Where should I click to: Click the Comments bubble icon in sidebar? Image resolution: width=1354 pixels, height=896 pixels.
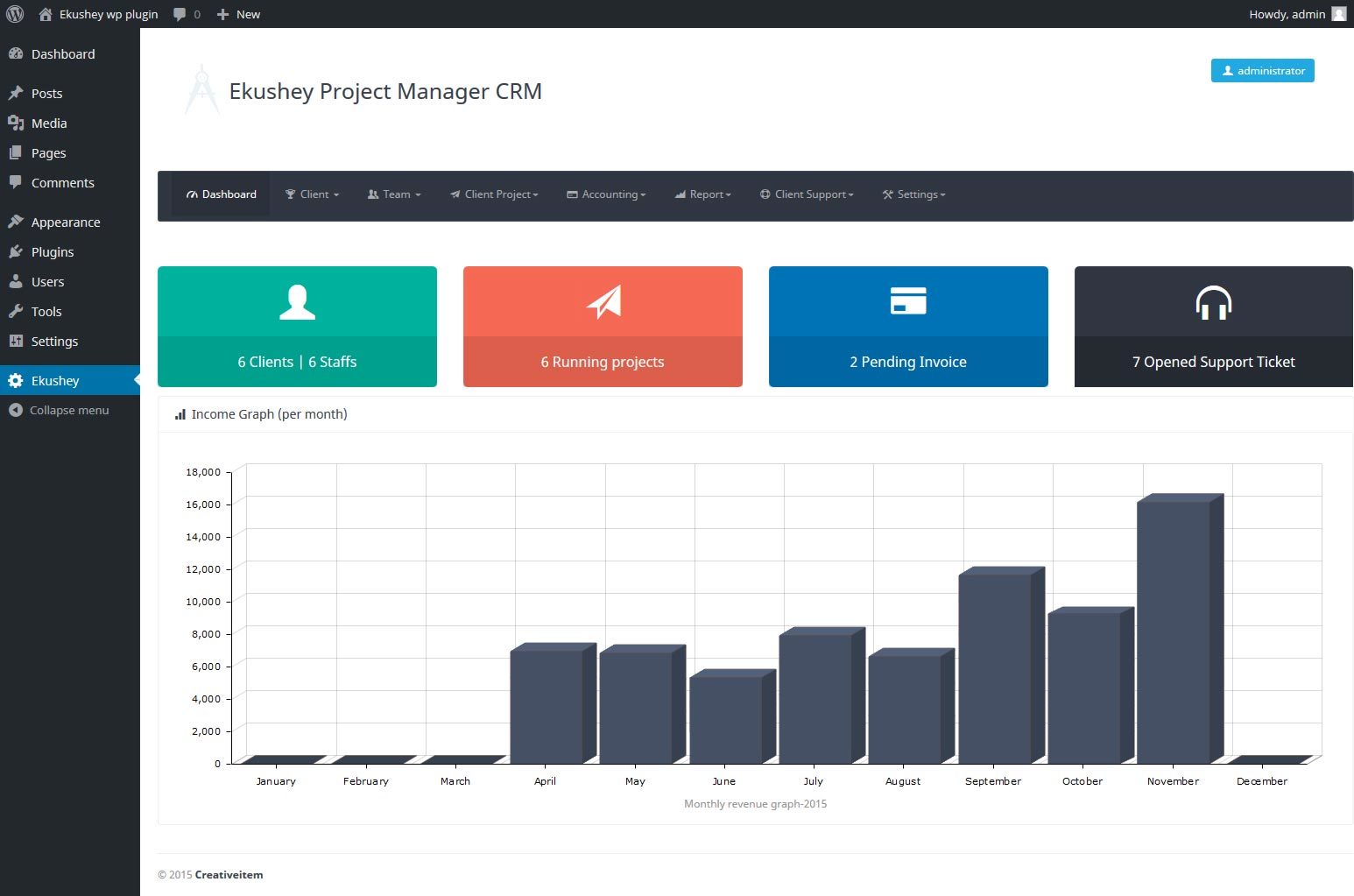pos(16,182)
